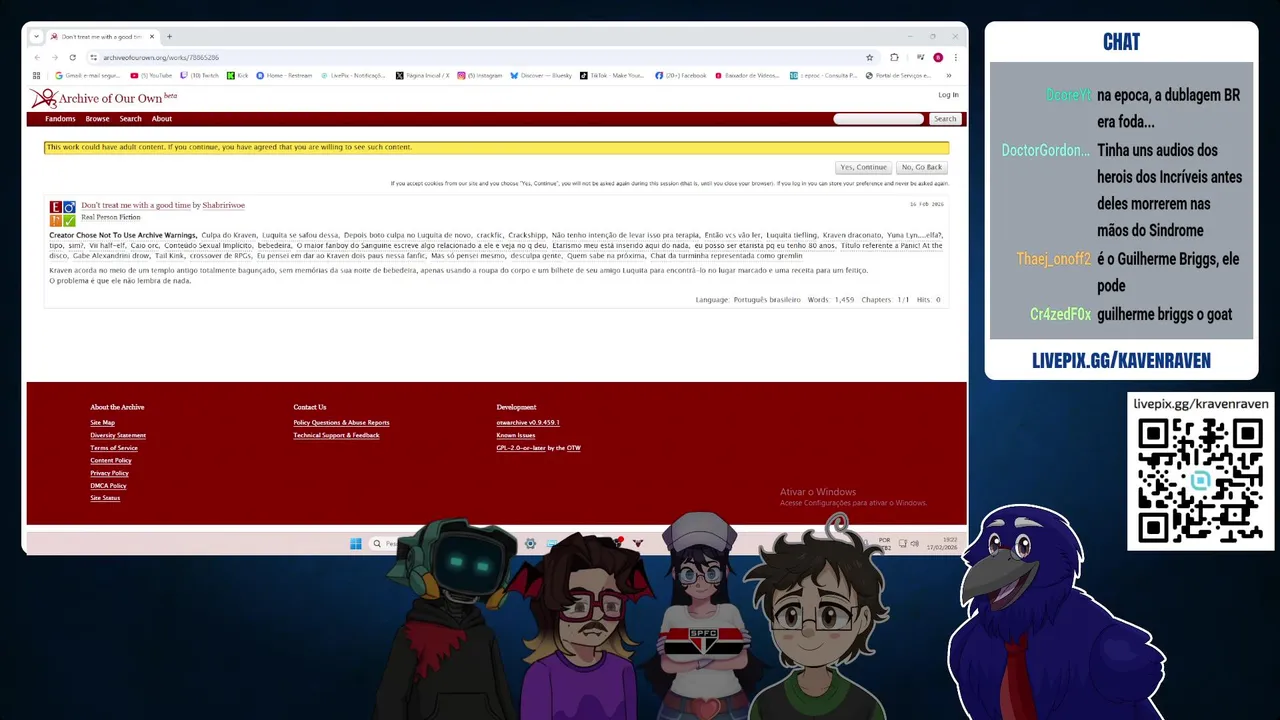Expand the tab search dropdown arrow

36,36
